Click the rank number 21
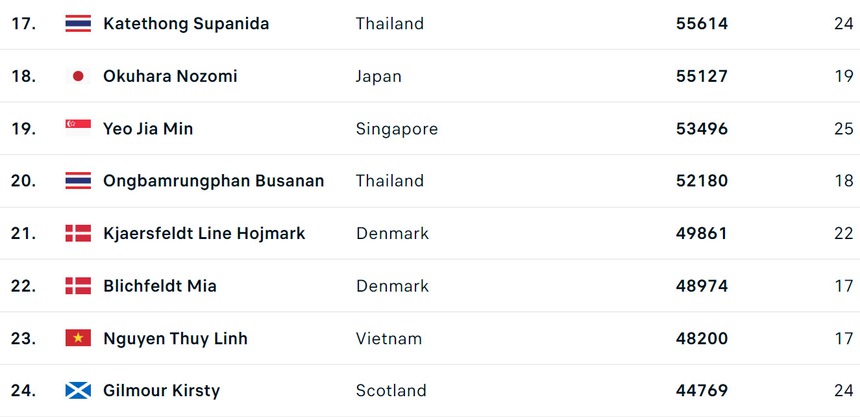The height and width of the screenshot is (417, 860). click(x=23, y=233)
